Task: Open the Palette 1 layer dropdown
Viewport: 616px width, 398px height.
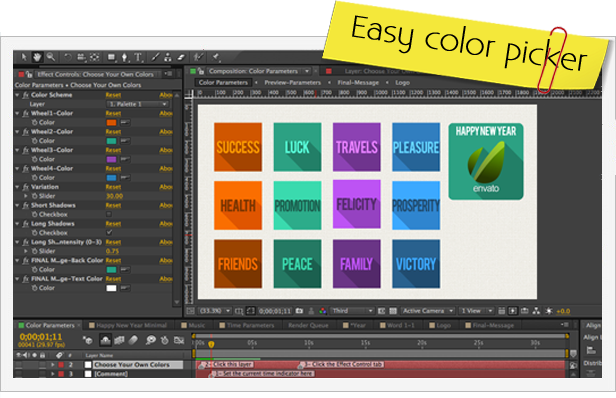Action: click(x=138, y=104)
